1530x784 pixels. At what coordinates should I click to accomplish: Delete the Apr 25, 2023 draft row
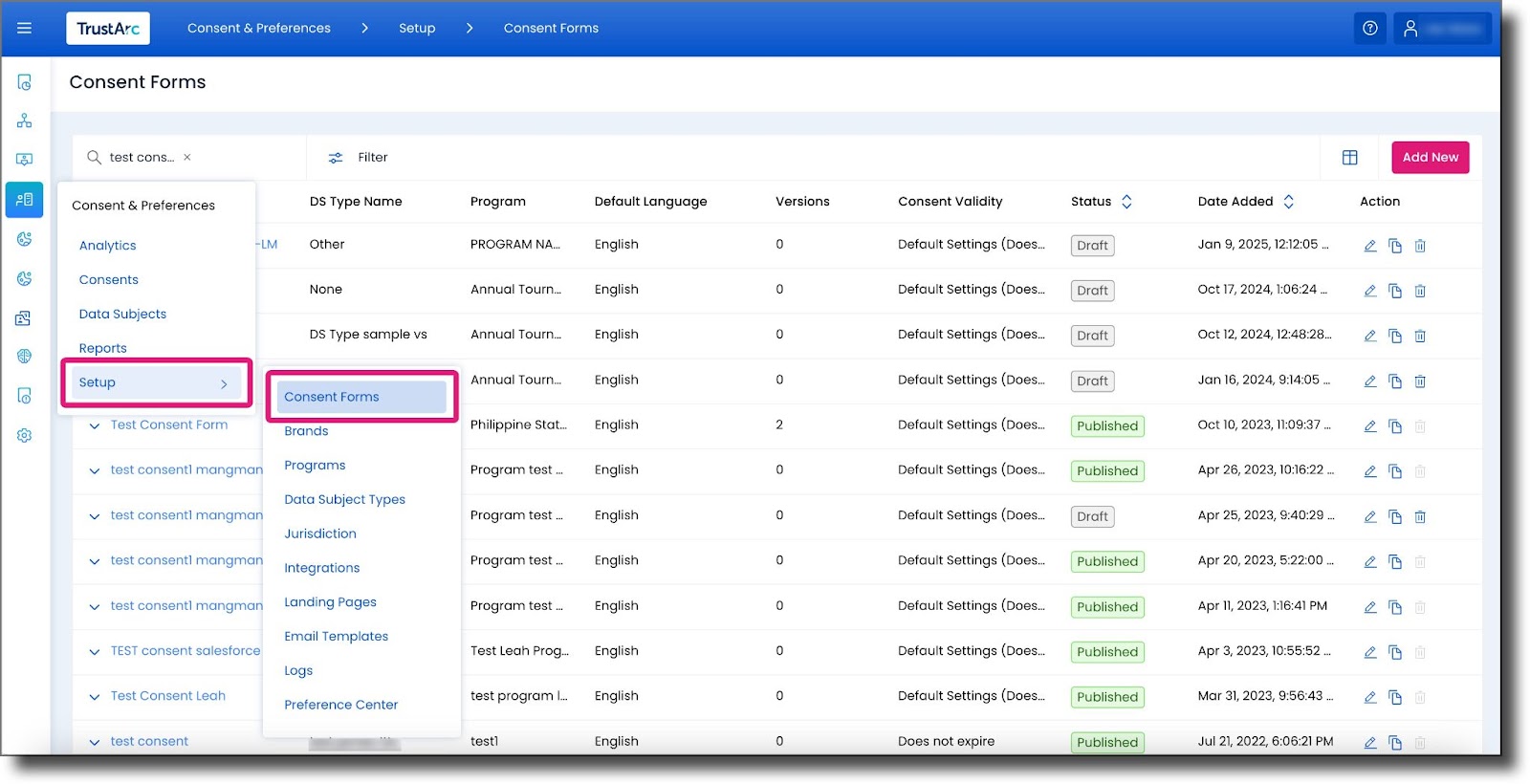click(x=1420, y=516)
